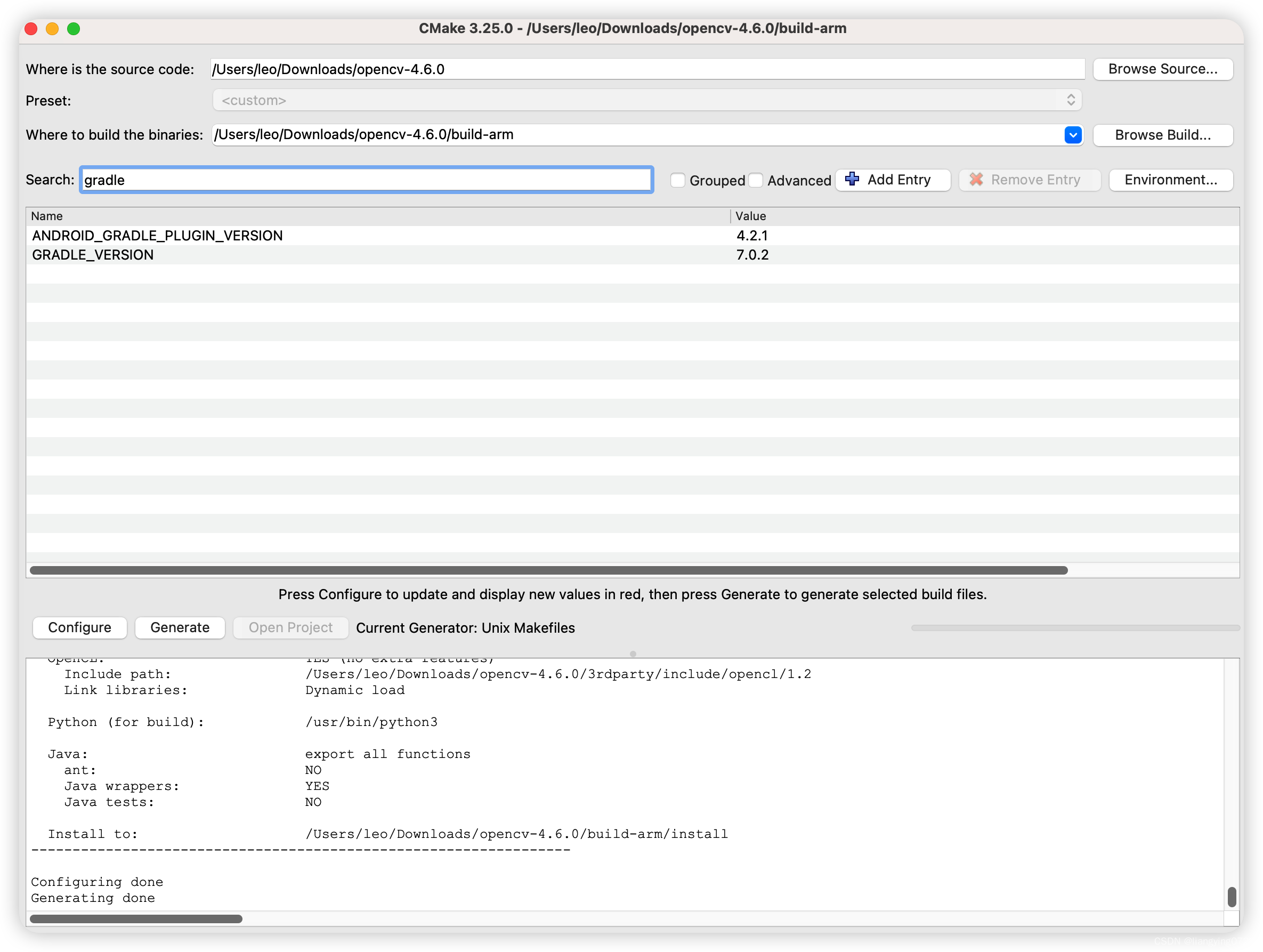The height and width of the screenshot is (952, 1263).
Task: Click the Preset dropdown stepper arrows
Action: coord(1071,101)
